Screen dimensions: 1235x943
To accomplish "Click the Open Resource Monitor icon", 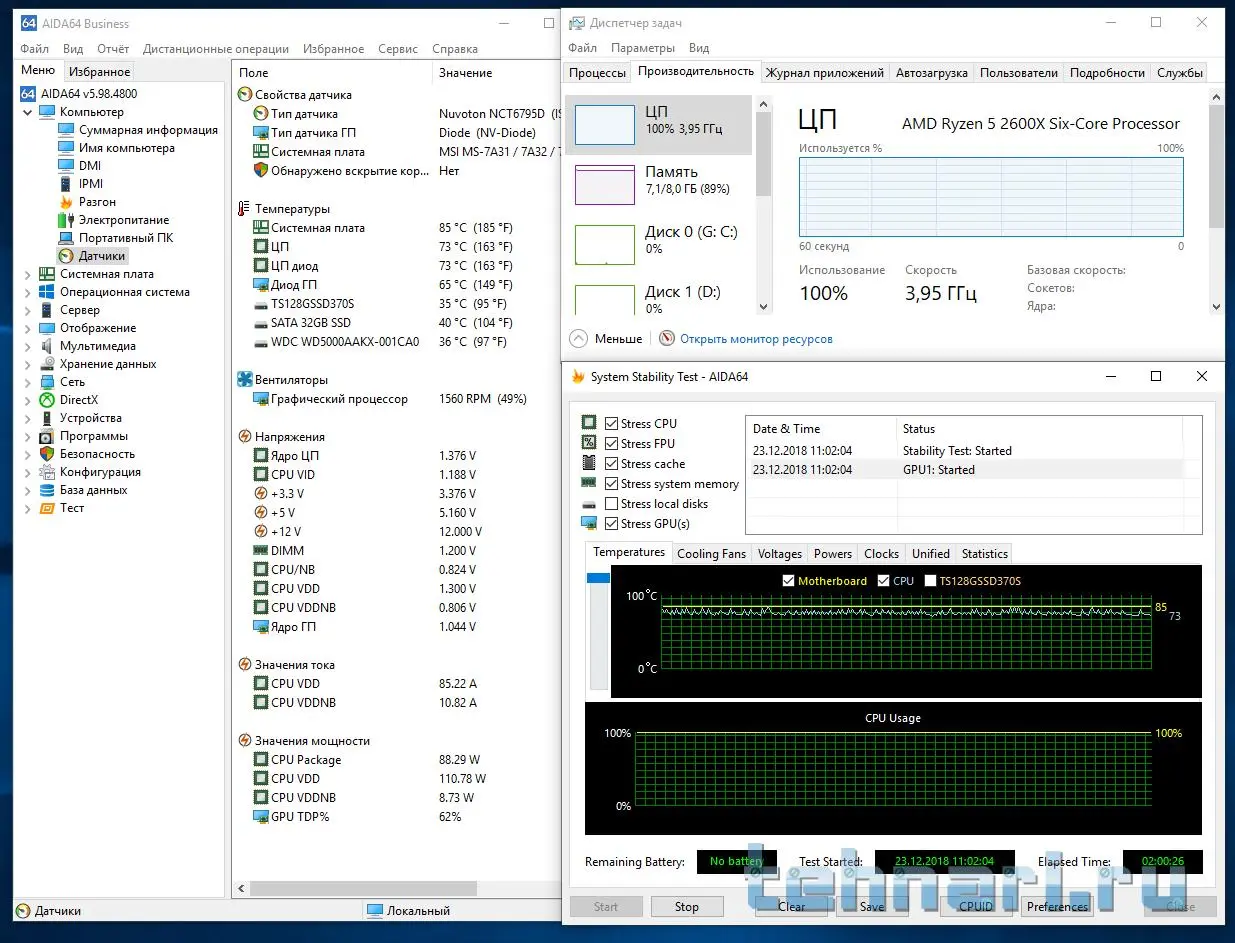I will point(667,339).
